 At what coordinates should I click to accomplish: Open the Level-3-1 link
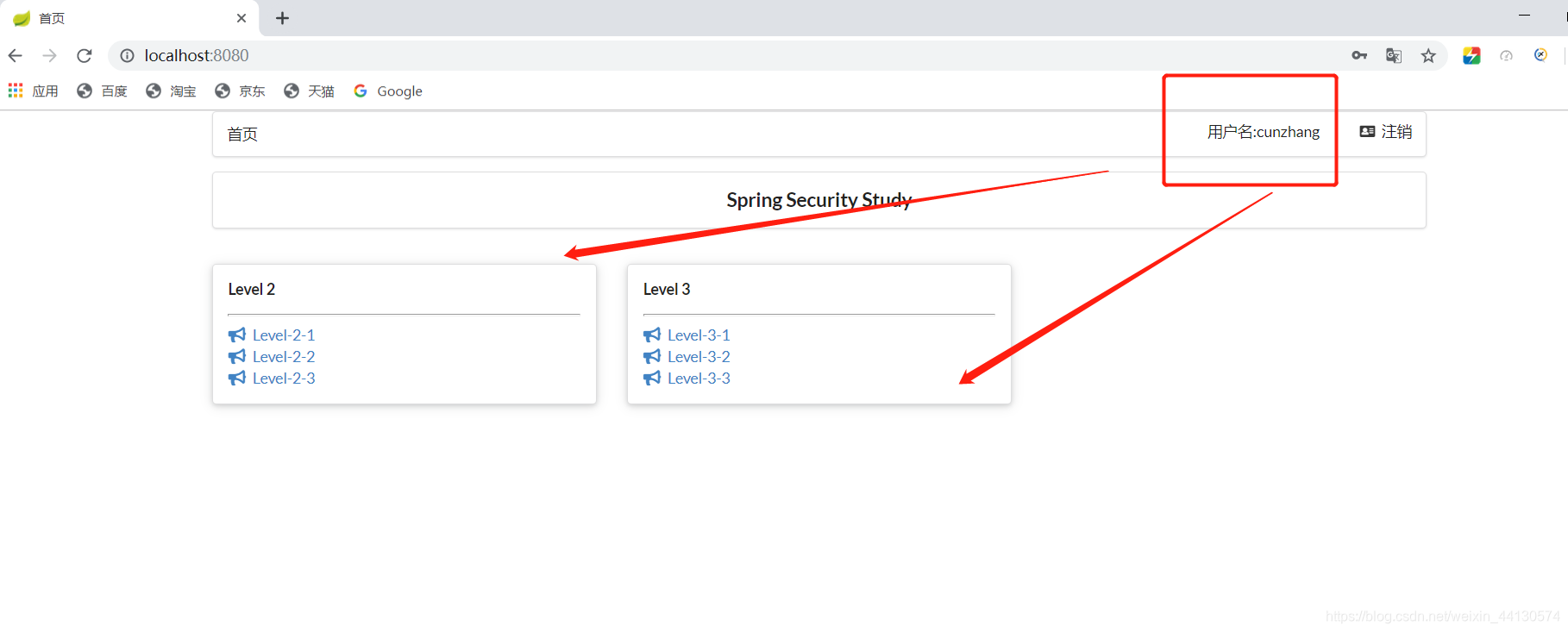pyautogui.click(x=699, y=335)
